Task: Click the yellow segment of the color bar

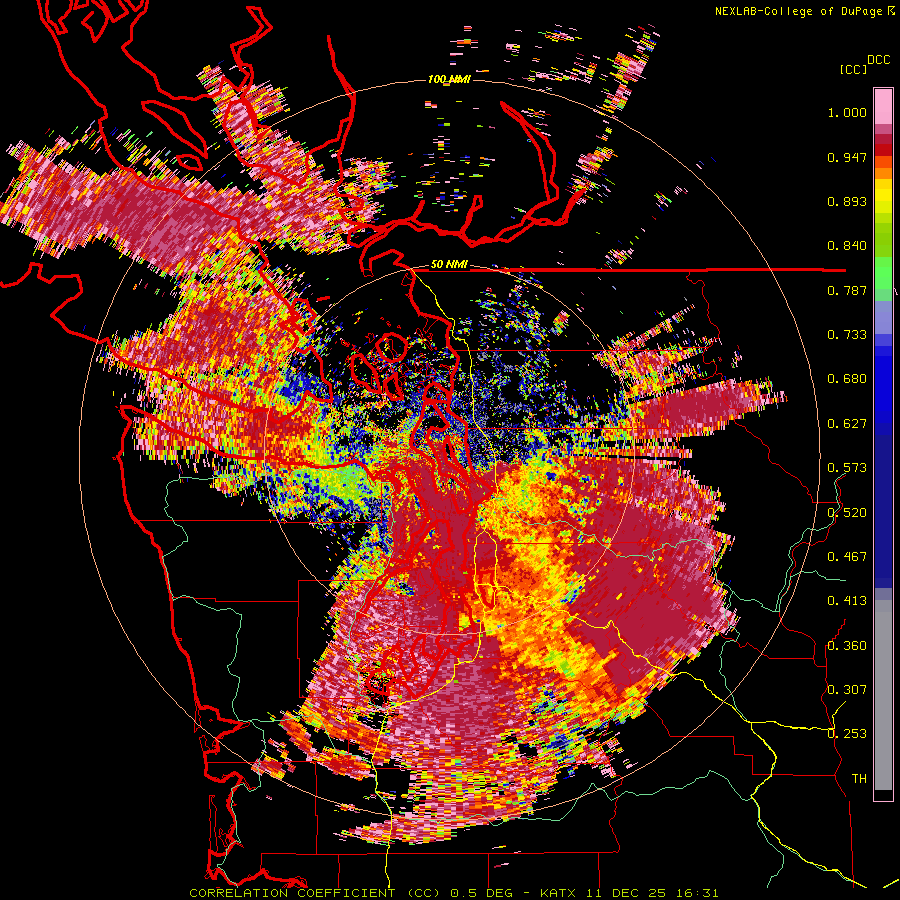Action: (883, 196)
